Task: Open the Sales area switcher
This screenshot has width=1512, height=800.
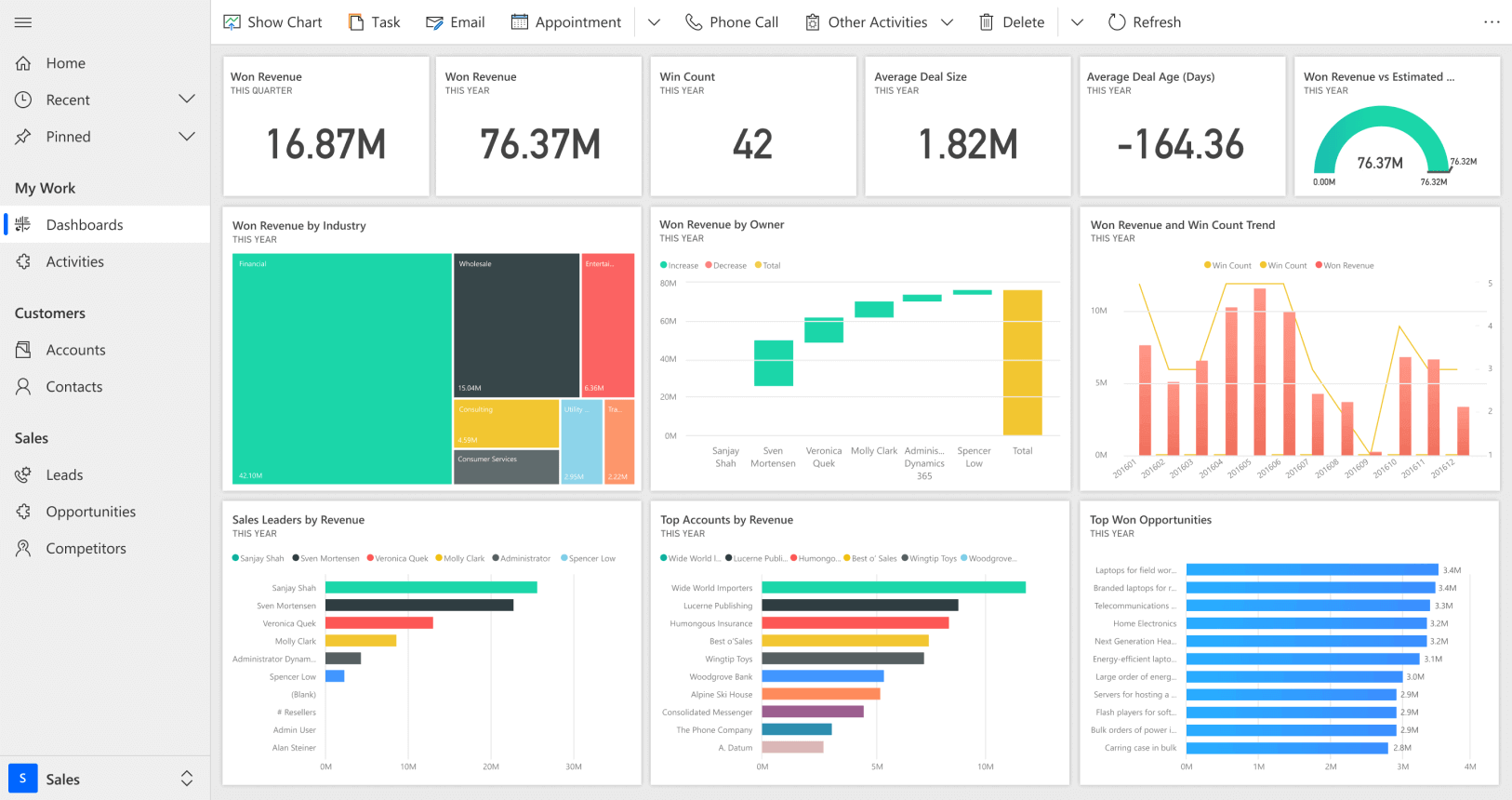Action: (x=187, y=779)
